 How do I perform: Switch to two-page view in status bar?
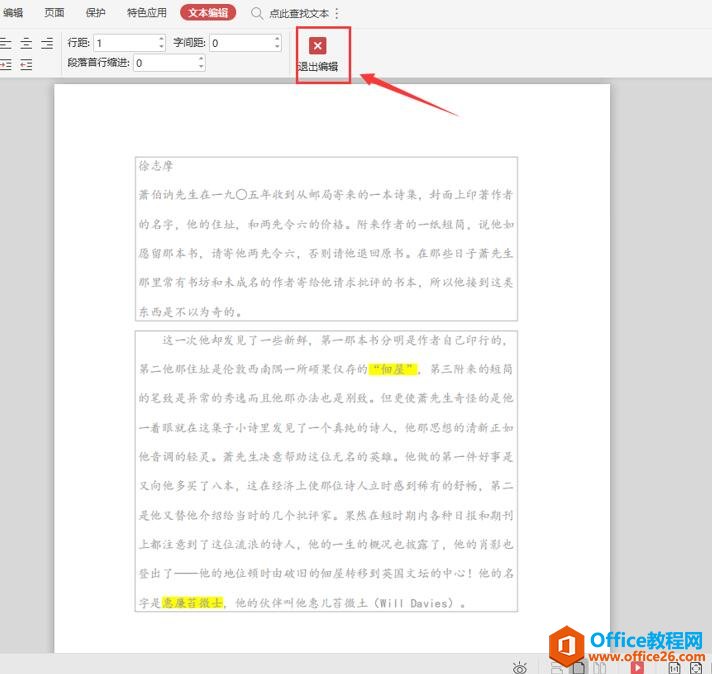point(599,668)
